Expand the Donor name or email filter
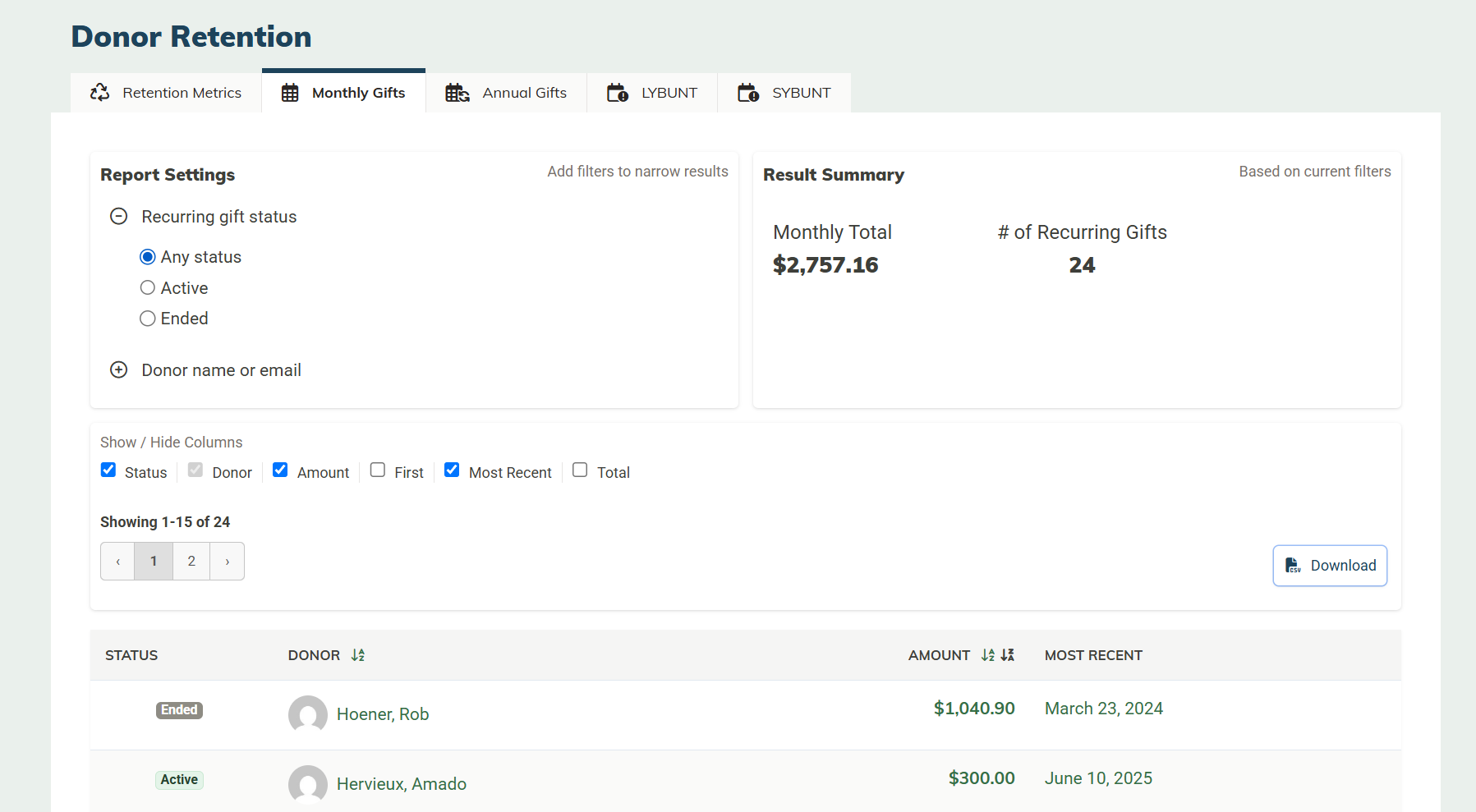Screen dimensions: 1476x812 (x=119, y=370)
